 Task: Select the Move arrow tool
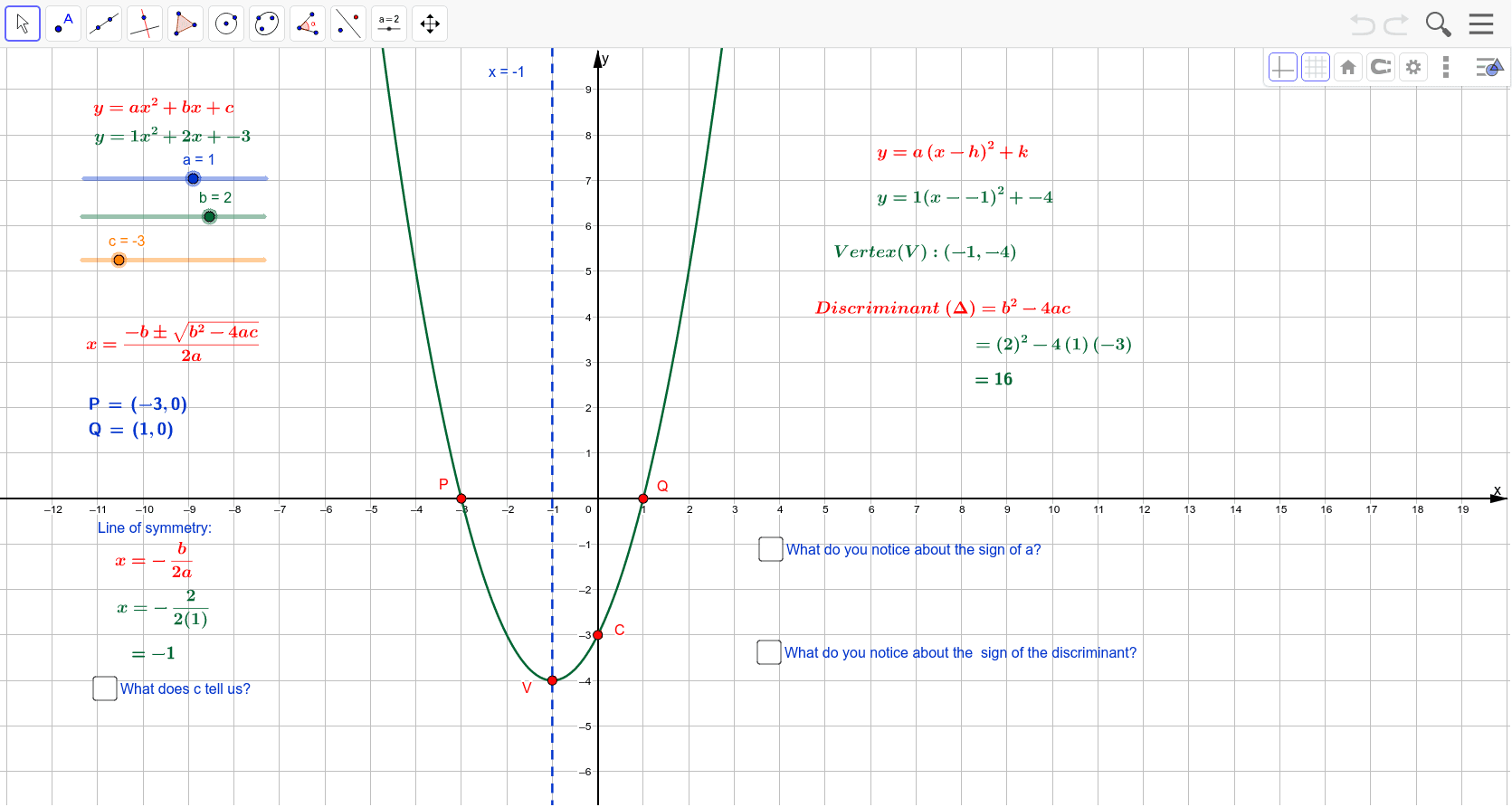23,24
